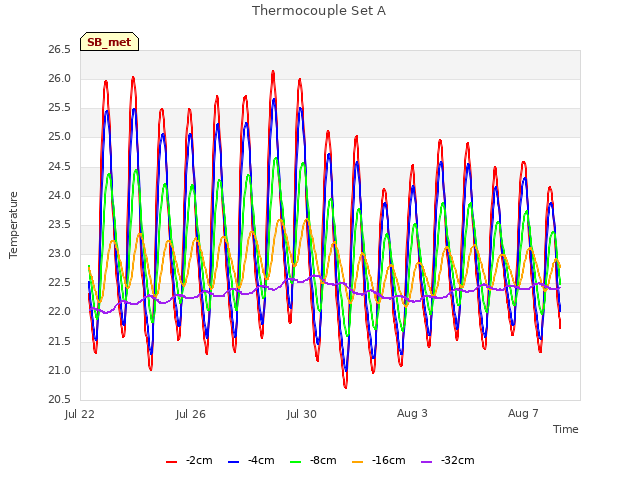The width and height of the screenshot is (640, 480).
Task: Click the Temperature y-axis label
Action: pyautogui.click(x=13, y=225)
